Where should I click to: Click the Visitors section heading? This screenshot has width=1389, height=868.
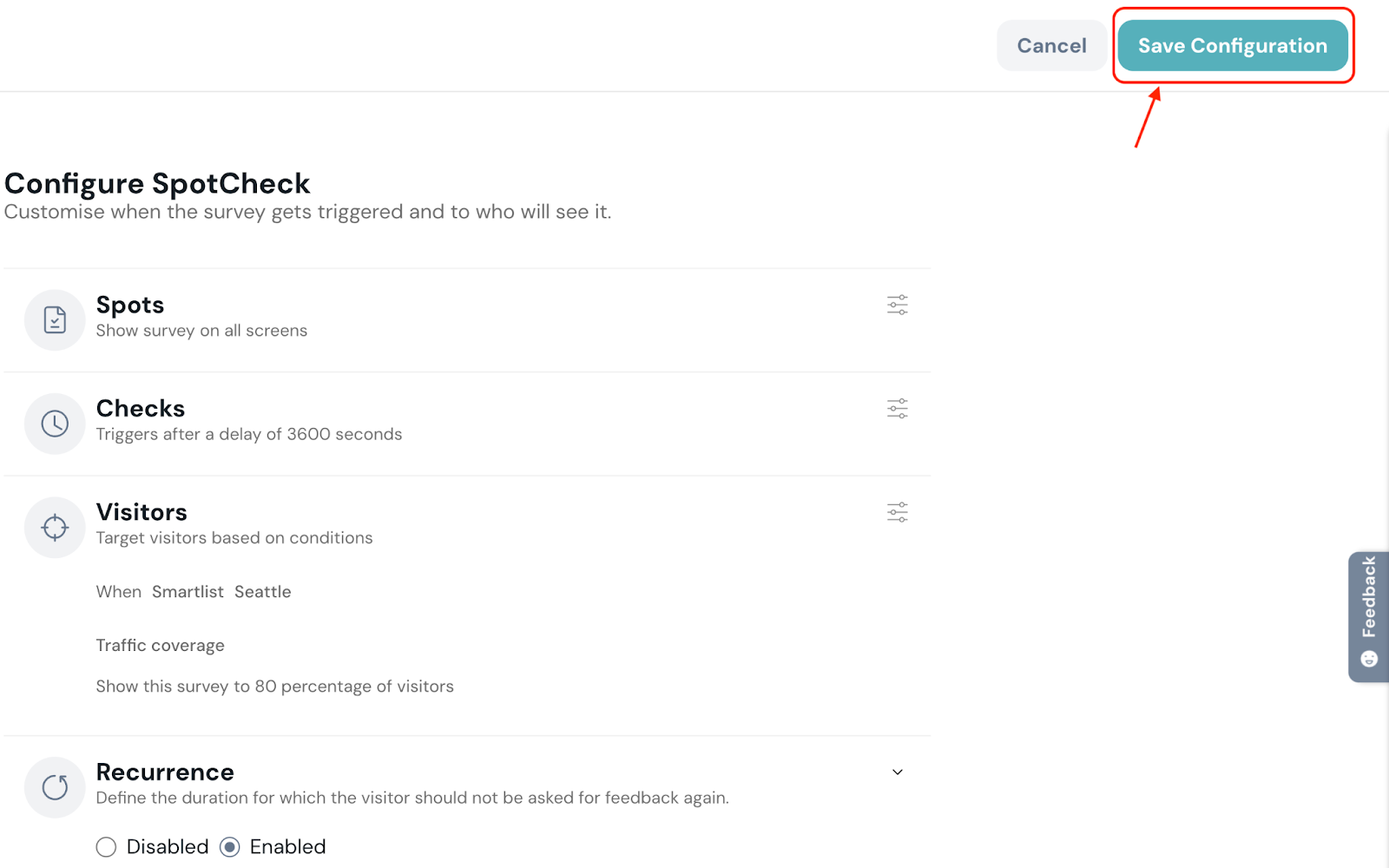coord(142,512)
